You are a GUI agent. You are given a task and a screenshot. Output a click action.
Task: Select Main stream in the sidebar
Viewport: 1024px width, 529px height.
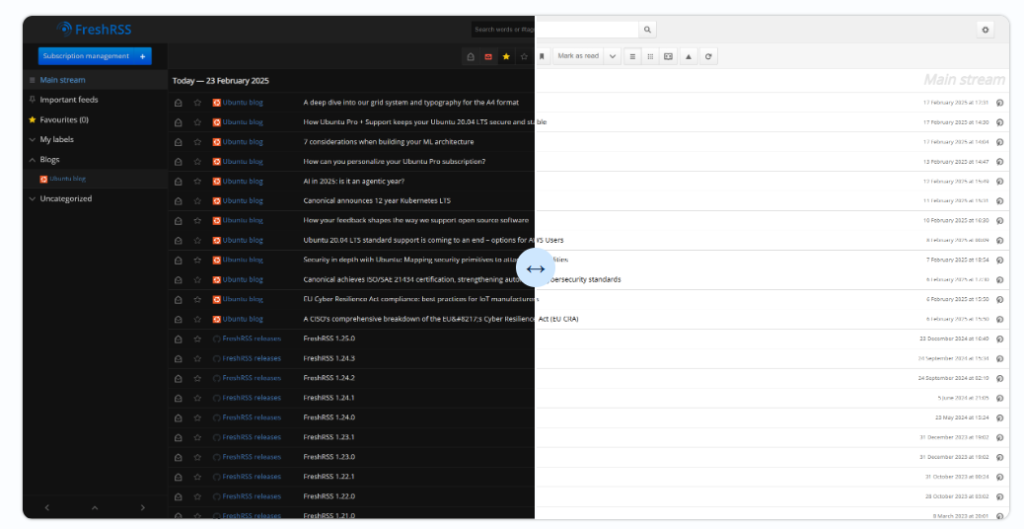coord(62,80)
